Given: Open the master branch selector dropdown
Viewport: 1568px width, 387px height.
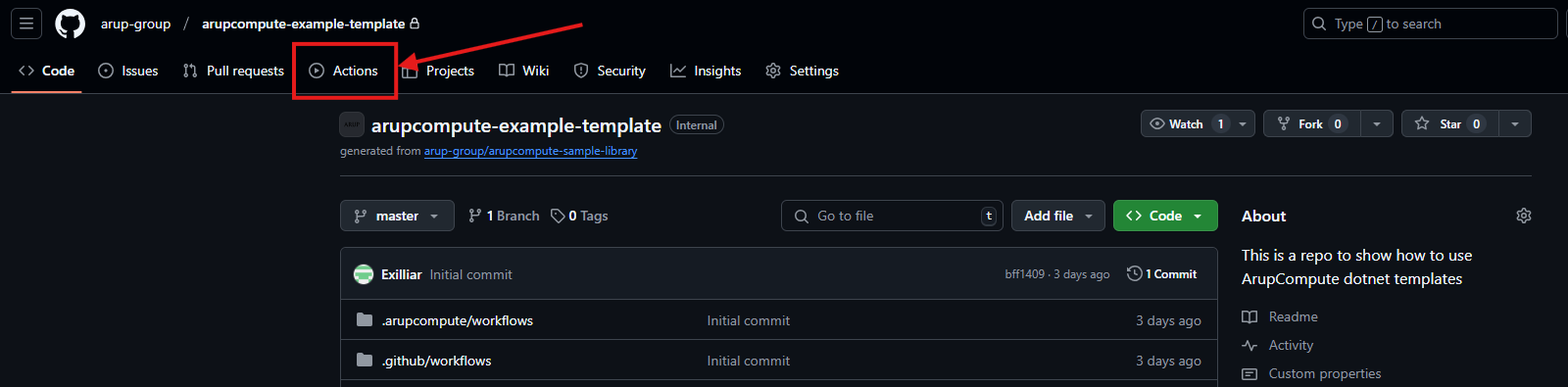Looking at the screenshot, I should click(x=397, y=216).
